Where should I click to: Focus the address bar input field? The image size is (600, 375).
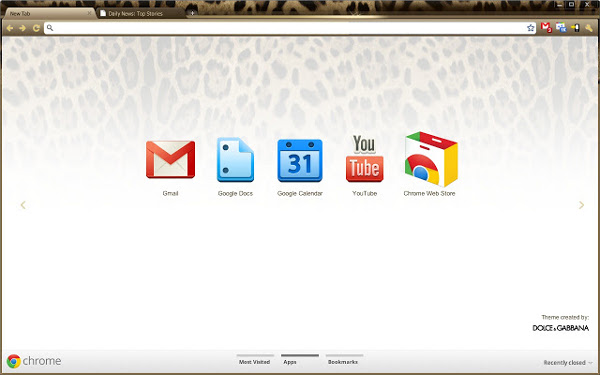pyautogui.click(x=290, y=28)
